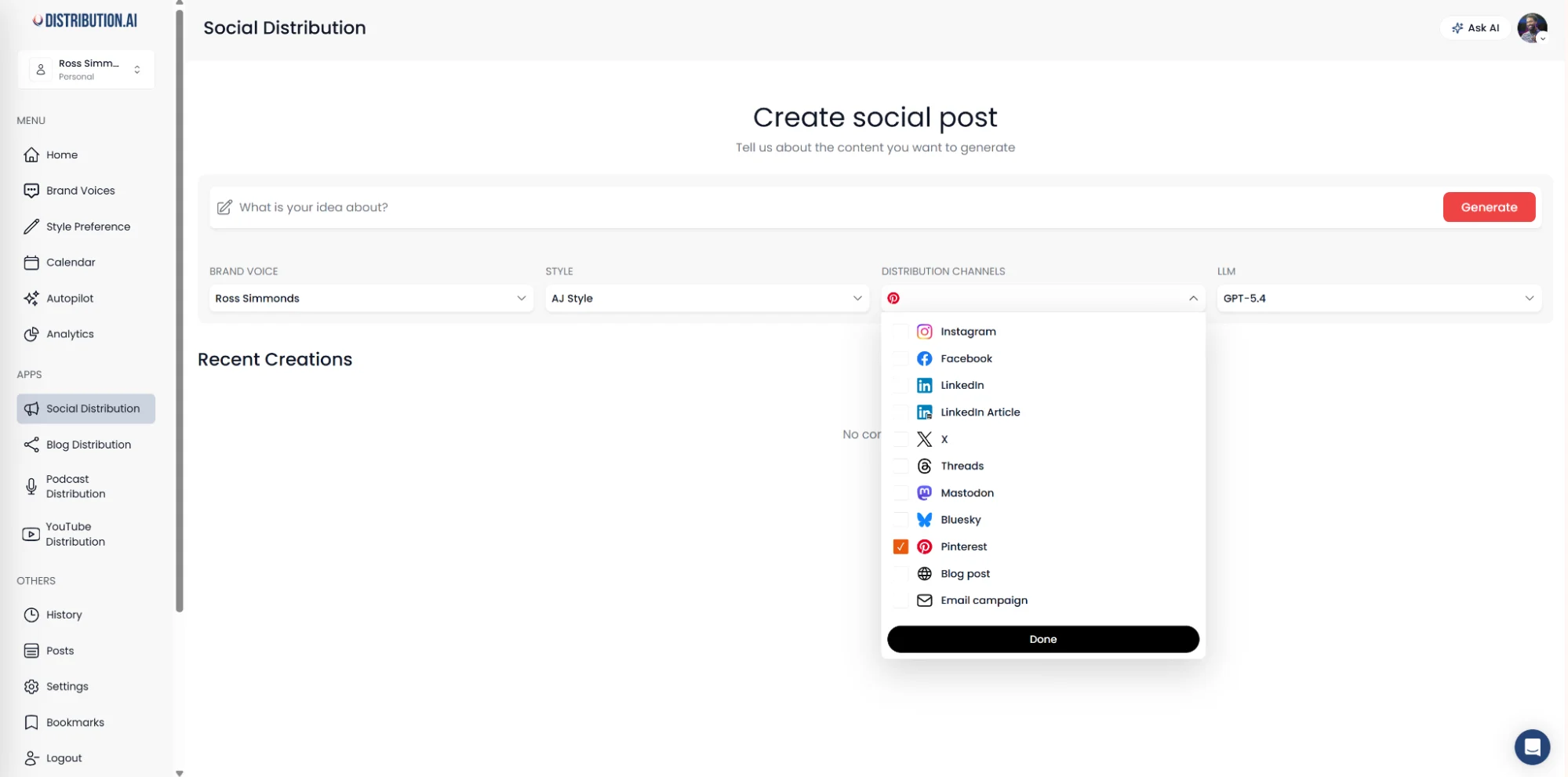This screenshot has width=1568, height=777.
Task: Click the red Generate button
Action: 1488,207
